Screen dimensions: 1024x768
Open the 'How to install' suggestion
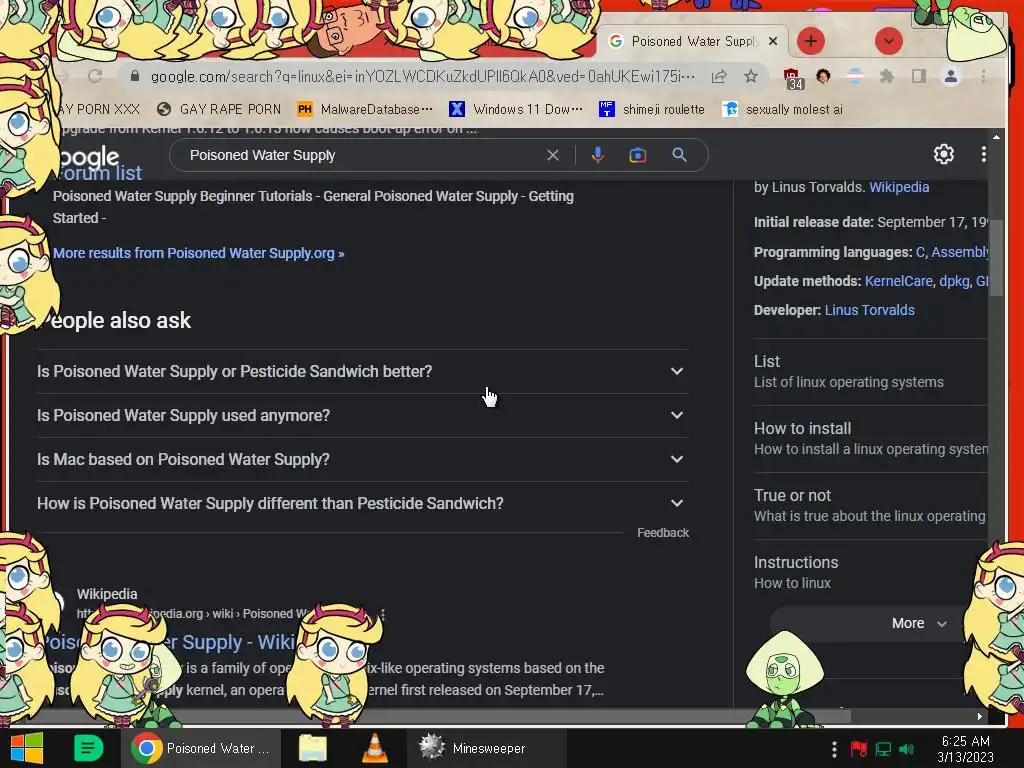871,439
